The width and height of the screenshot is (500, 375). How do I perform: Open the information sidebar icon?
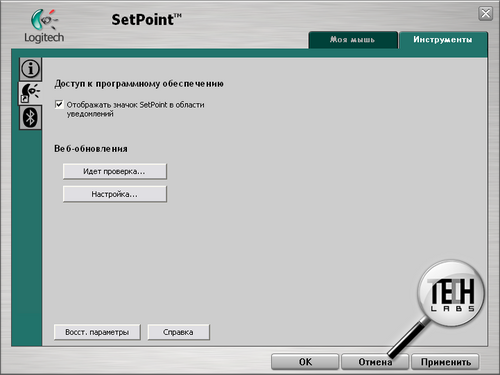click(30, 69)
